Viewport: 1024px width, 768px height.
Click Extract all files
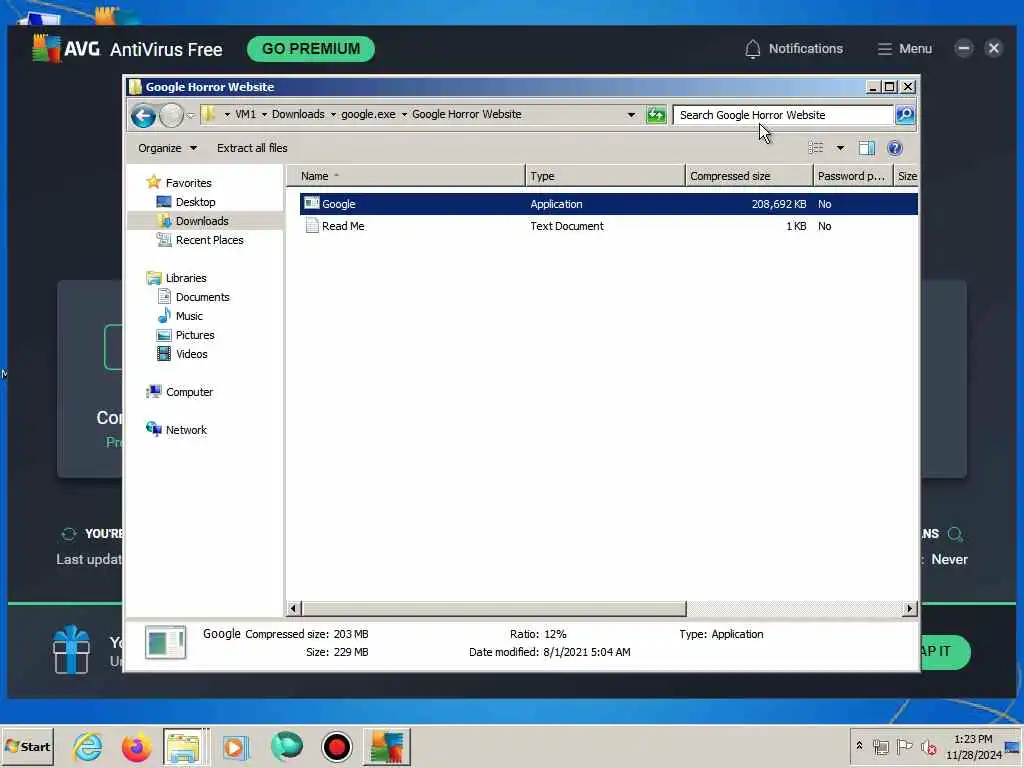tap(252, 148)
